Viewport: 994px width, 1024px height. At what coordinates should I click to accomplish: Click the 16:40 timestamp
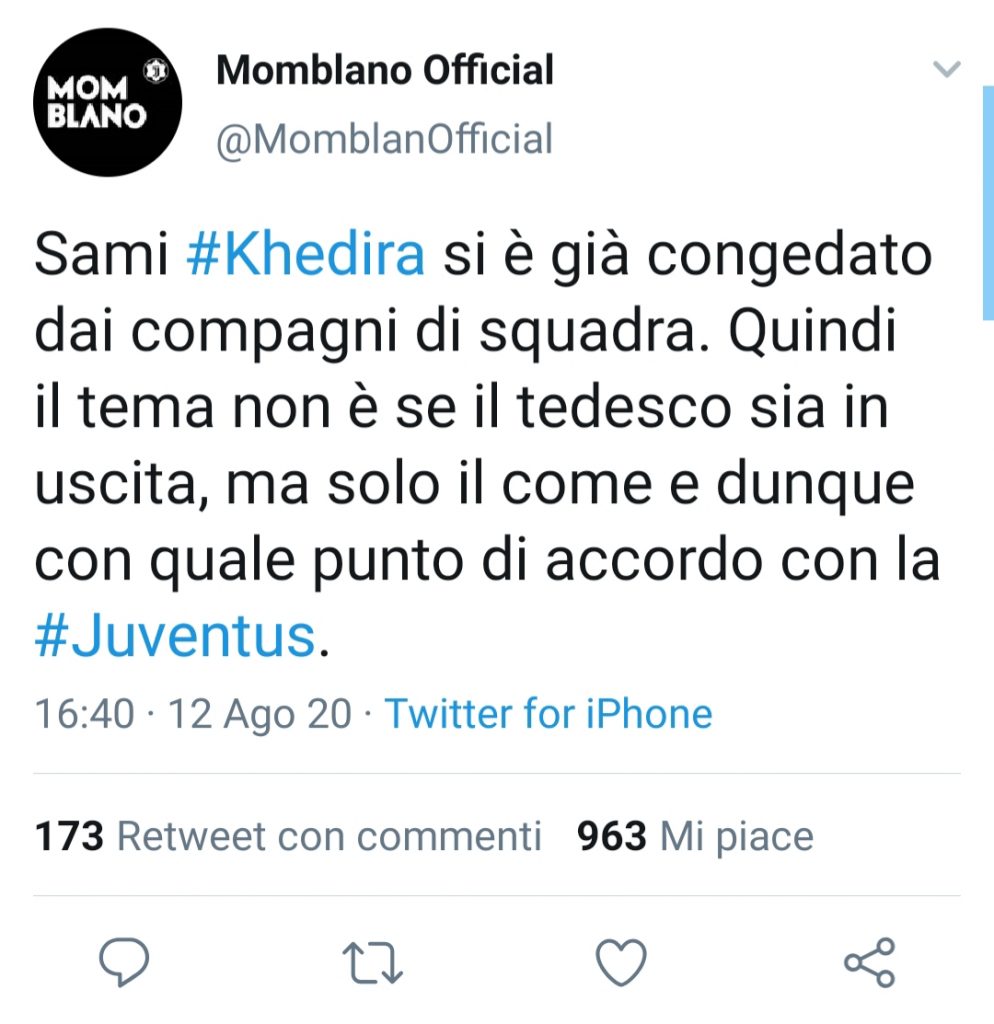(84, 714)
